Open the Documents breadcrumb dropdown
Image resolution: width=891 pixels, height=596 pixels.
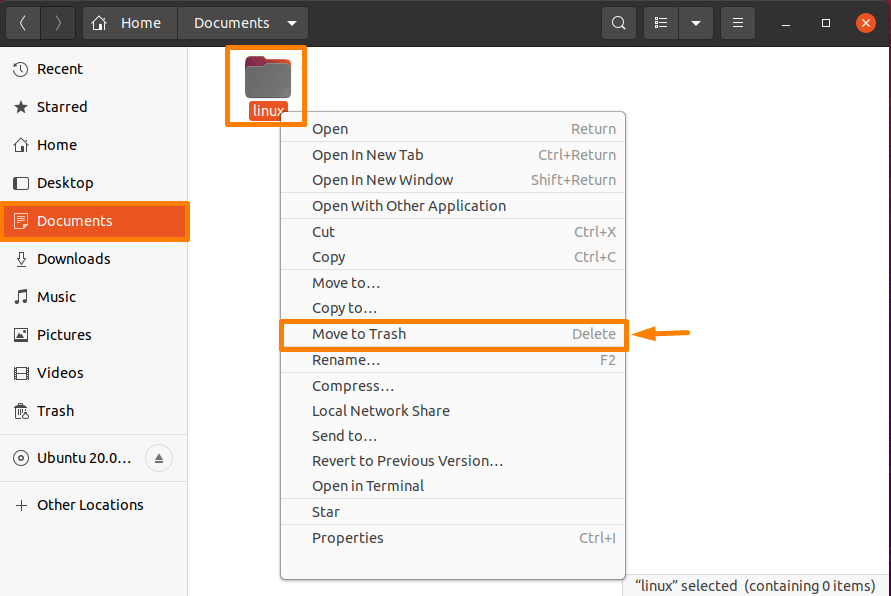coord(290,22)
